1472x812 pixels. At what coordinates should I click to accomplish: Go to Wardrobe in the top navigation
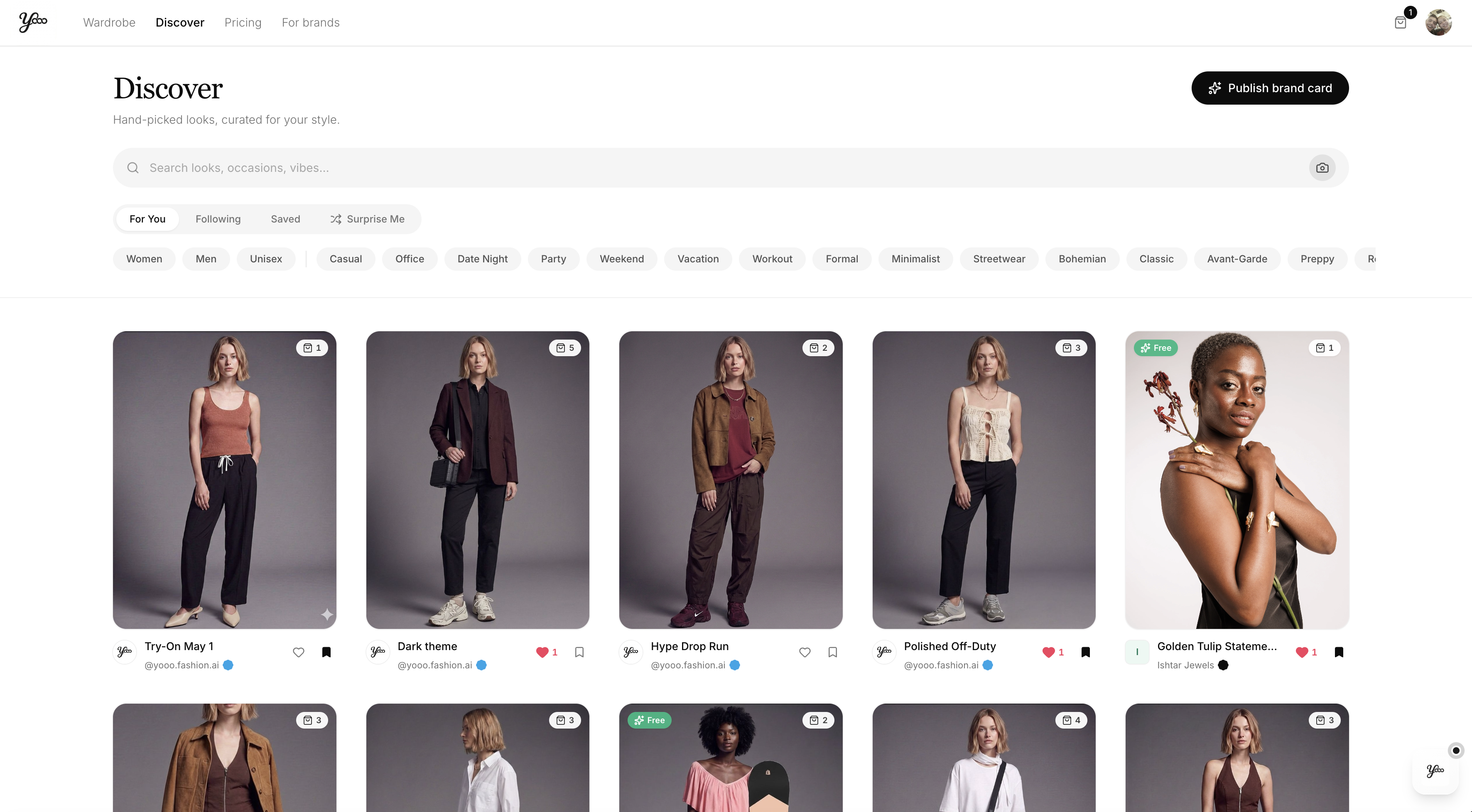pyautogui.click(x=109, y=22)
